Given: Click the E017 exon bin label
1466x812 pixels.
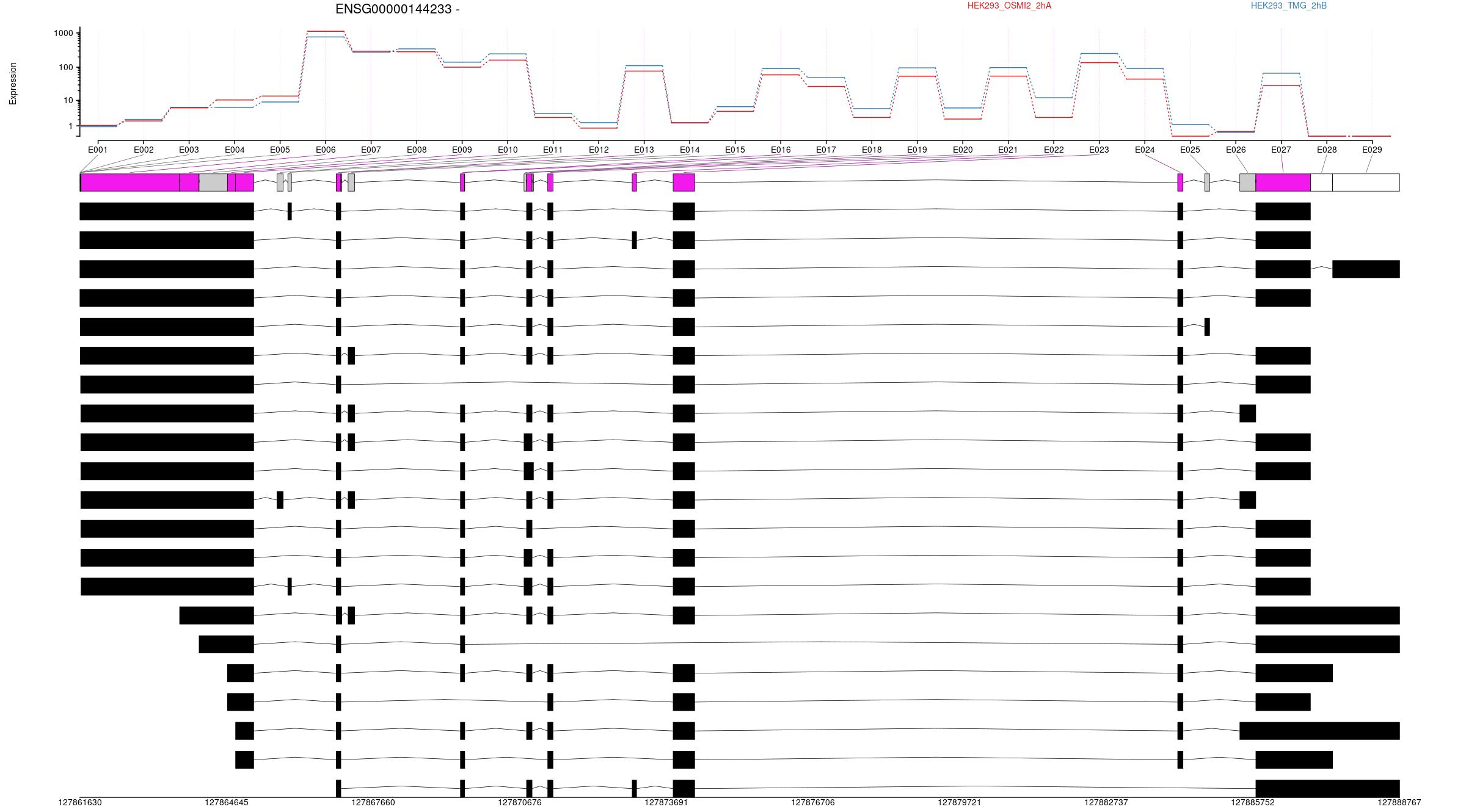Looking at the screenshot, I should 826,150.
